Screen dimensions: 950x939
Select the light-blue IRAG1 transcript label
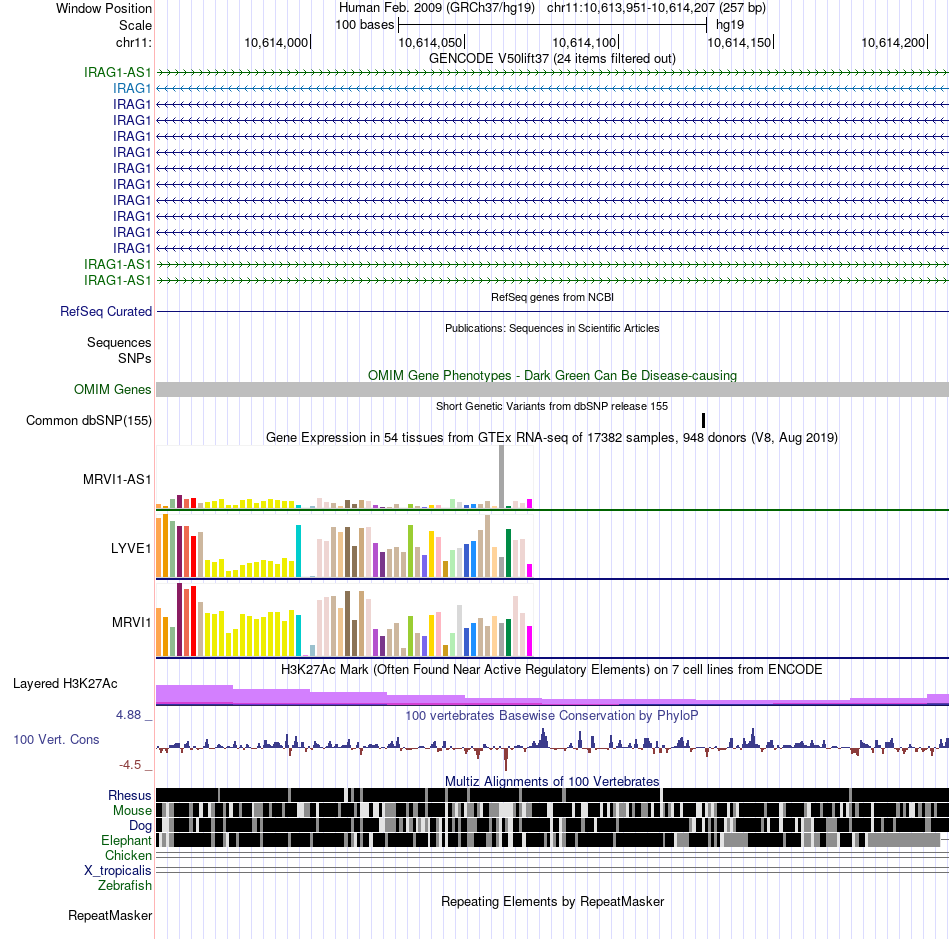pyautogui.click(x=131, y=88)
